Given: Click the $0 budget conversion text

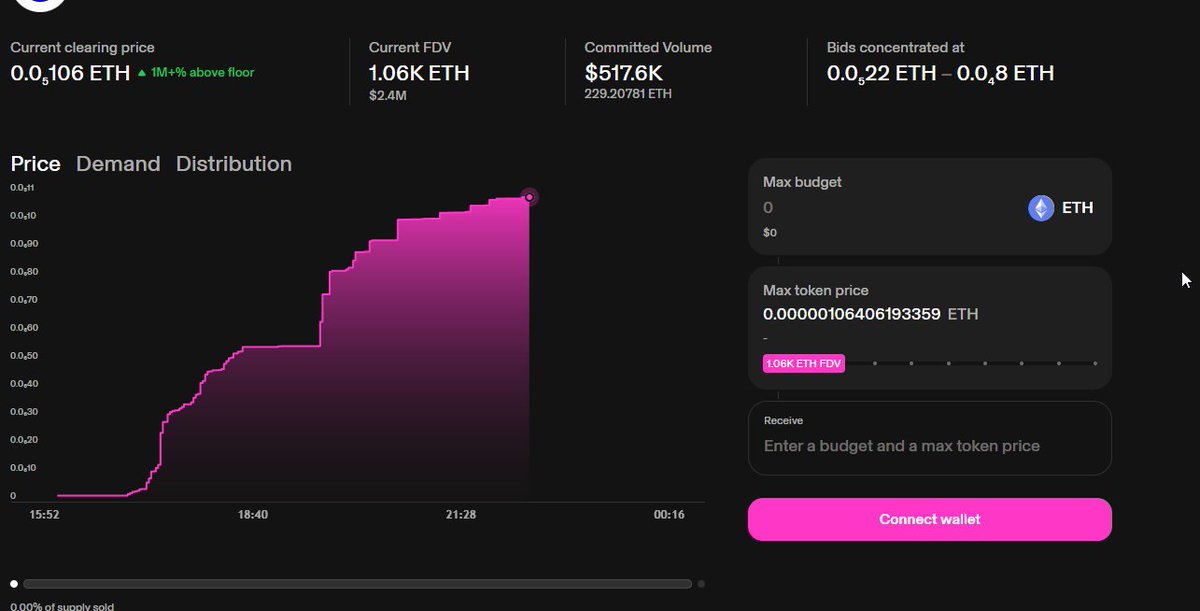Looking at the screenshot, I should [770, 232].
